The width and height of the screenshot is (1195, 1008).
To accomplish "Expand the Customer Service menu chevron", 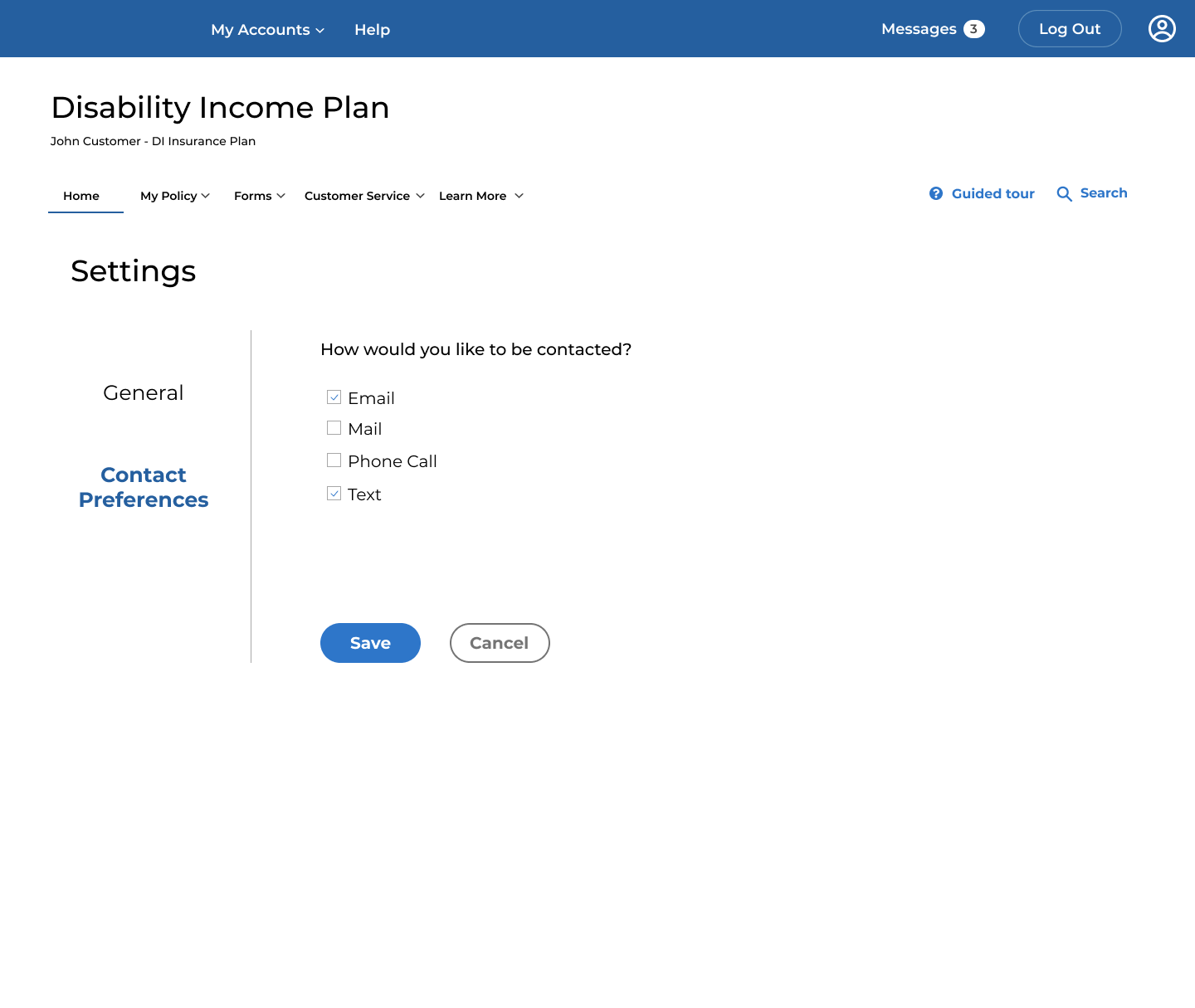I will [421, 196].
